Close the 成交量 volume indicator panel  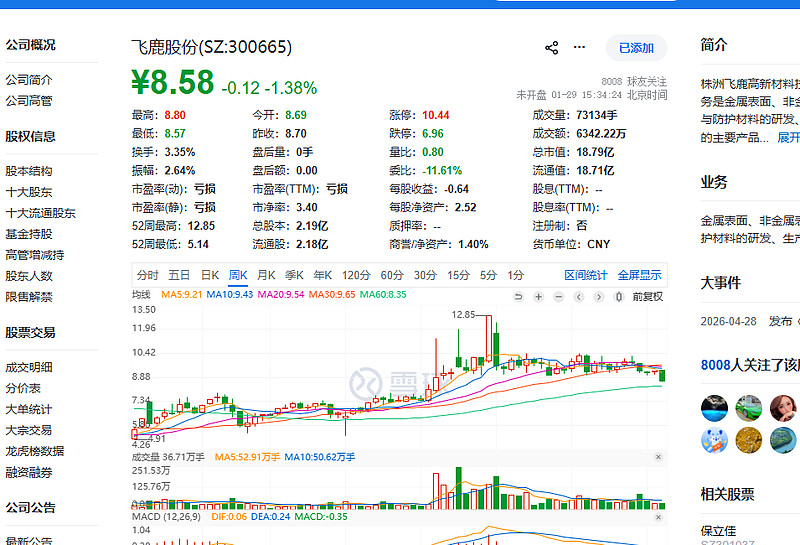coord(658,457)
